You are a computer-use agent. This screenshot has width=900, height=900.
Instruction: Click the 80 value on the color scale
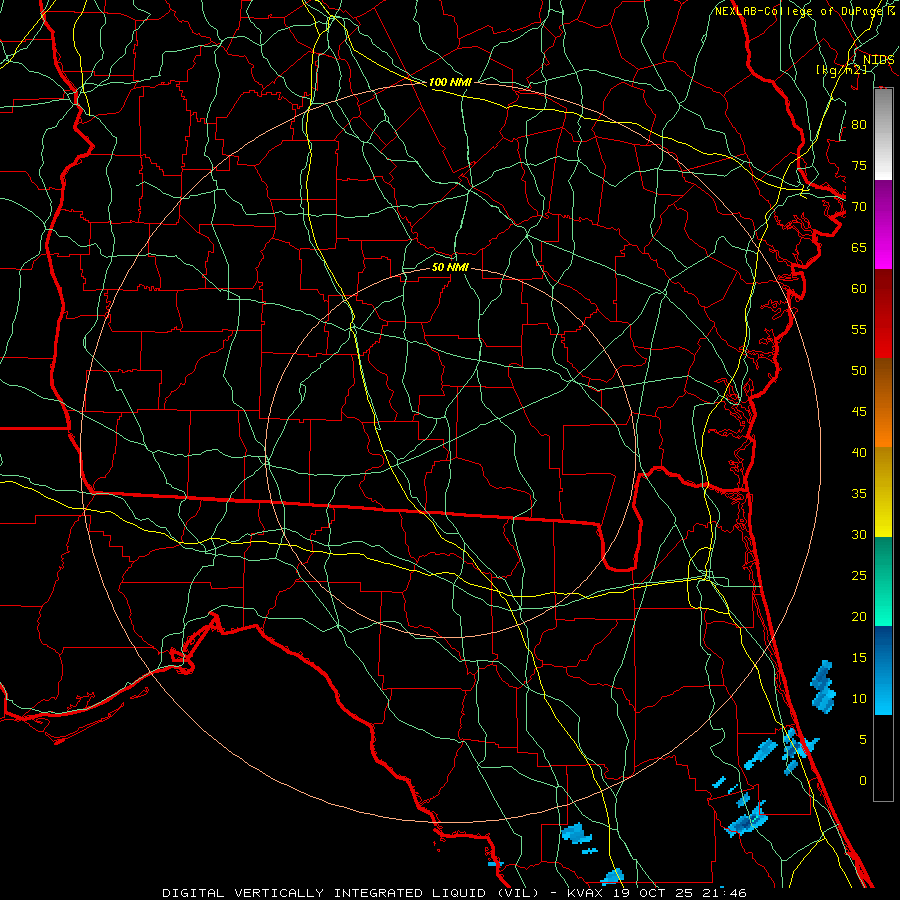coord(859,125)
